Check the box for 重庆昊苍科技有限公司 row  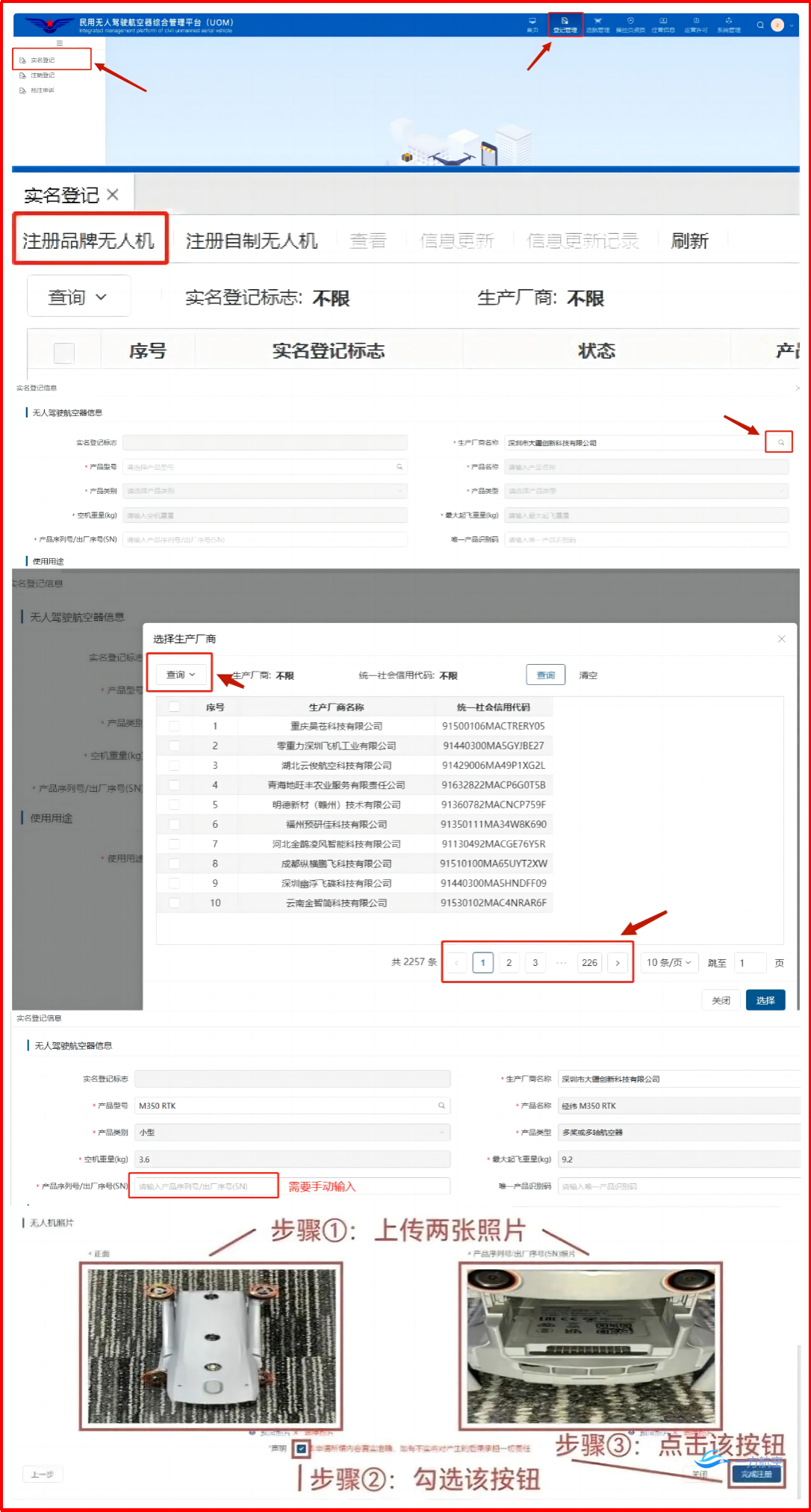(x=174, y=726)
